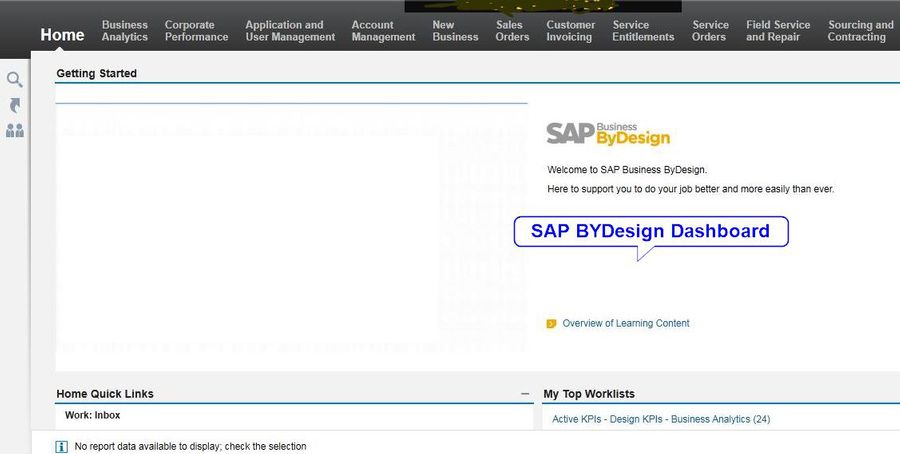Open the Corporate Performance menu

click(196, 31)
